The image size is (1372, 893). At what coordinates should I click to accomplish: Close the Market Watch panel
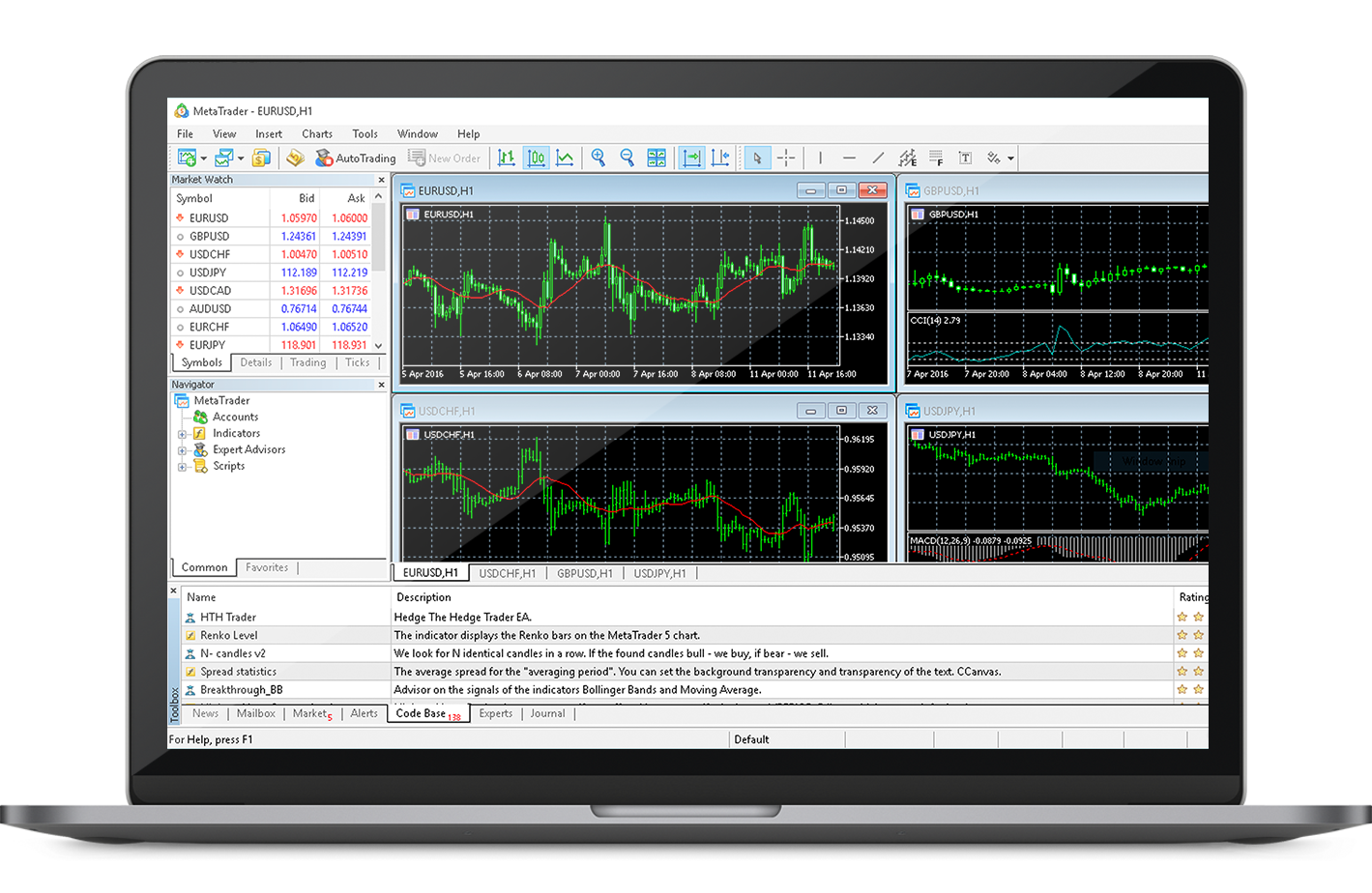coord(381,180)
